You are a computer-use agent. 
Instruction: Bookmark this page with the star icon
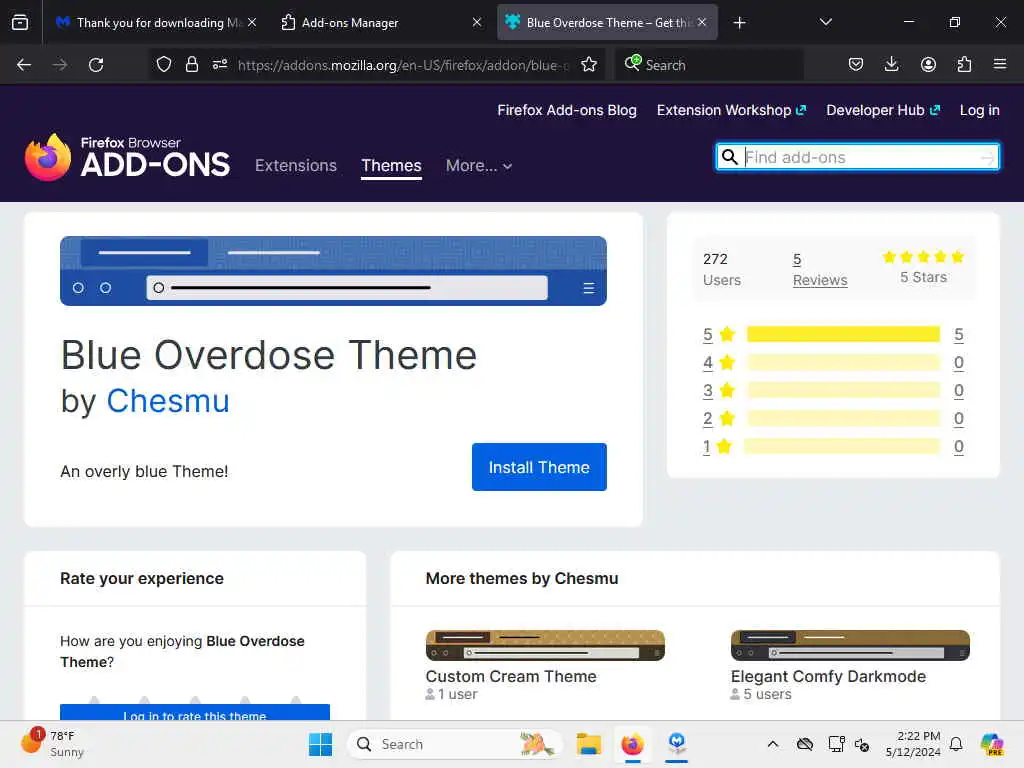(589, 64)
